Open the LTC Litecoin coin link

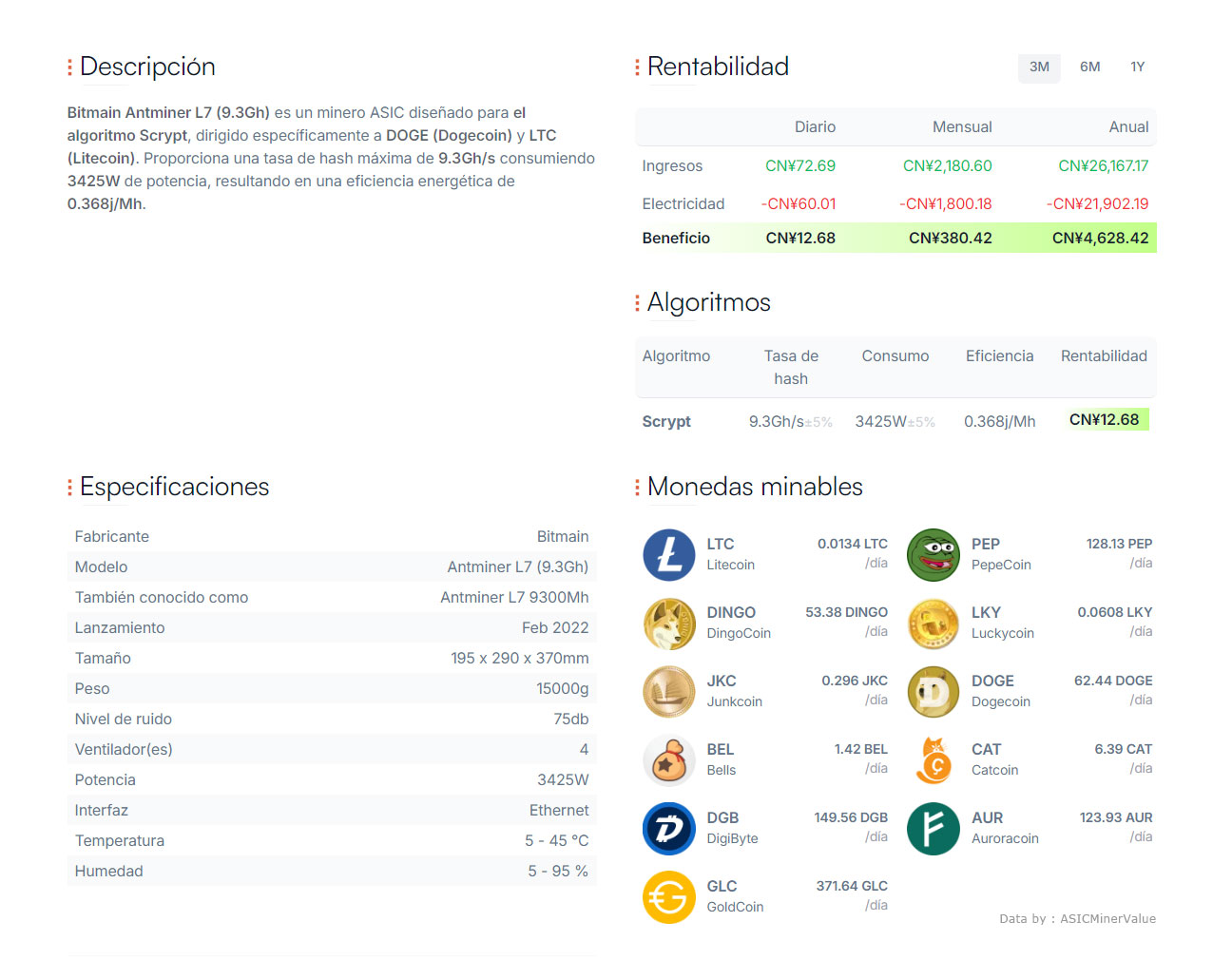pyautogui.click(x=730, y=554)
